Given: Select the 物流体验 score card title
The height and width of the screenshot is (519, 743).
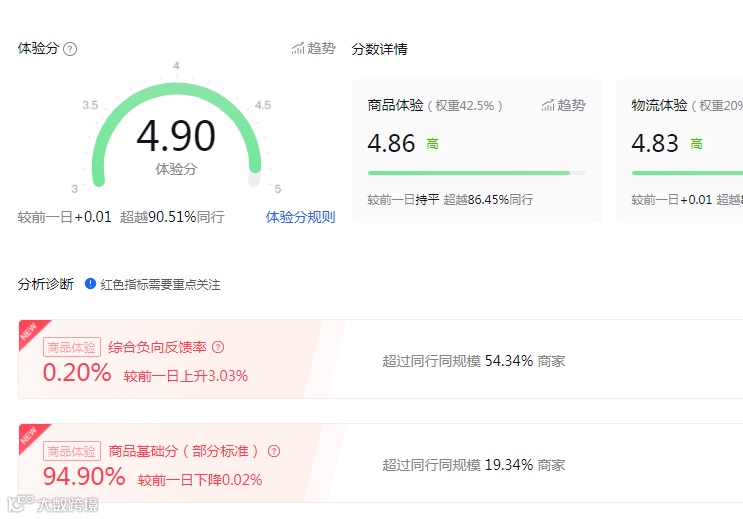Looking at the screenshot, I should [x=659, y=105].
